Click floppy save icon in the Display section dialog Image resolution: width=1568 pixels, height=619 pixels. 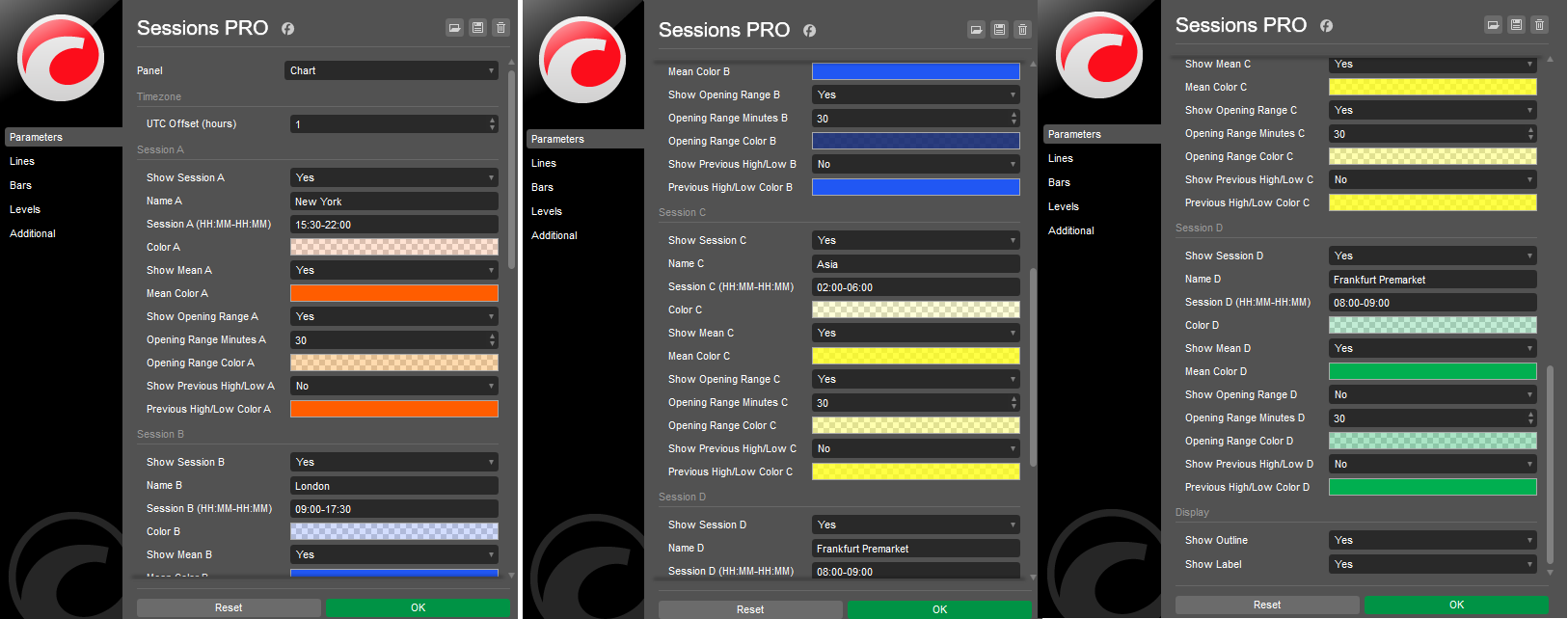(x=1516, y=25)
